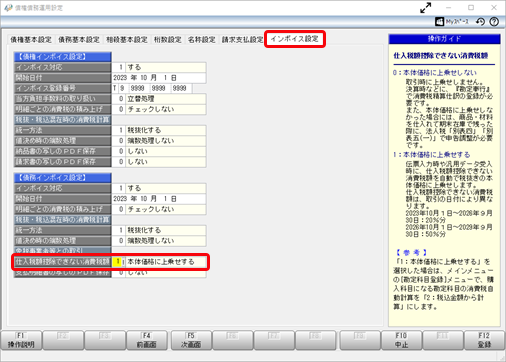Select the インボイス設定 tab
506x362 pixels.
click(295, 39)
